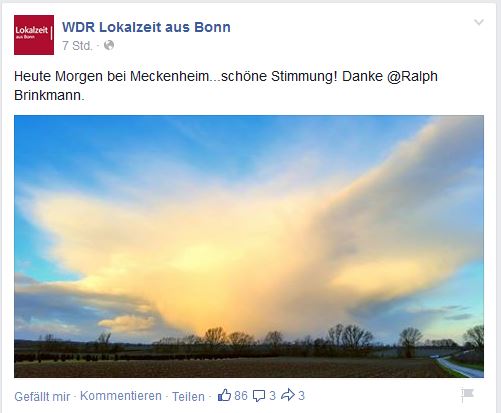Choose 'Teilen' to share the post
Image resolution: width=501 pixels, height=413 pixels.
click(188, 396)
